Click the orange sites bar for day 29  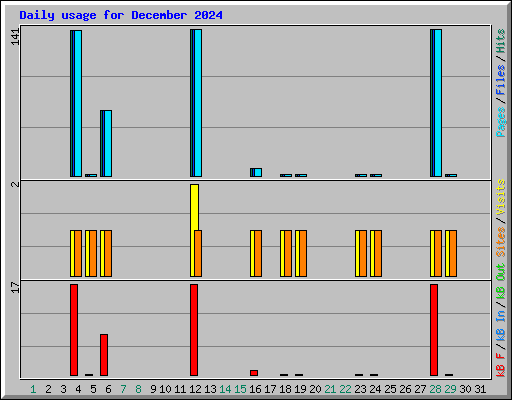point(453,253)
